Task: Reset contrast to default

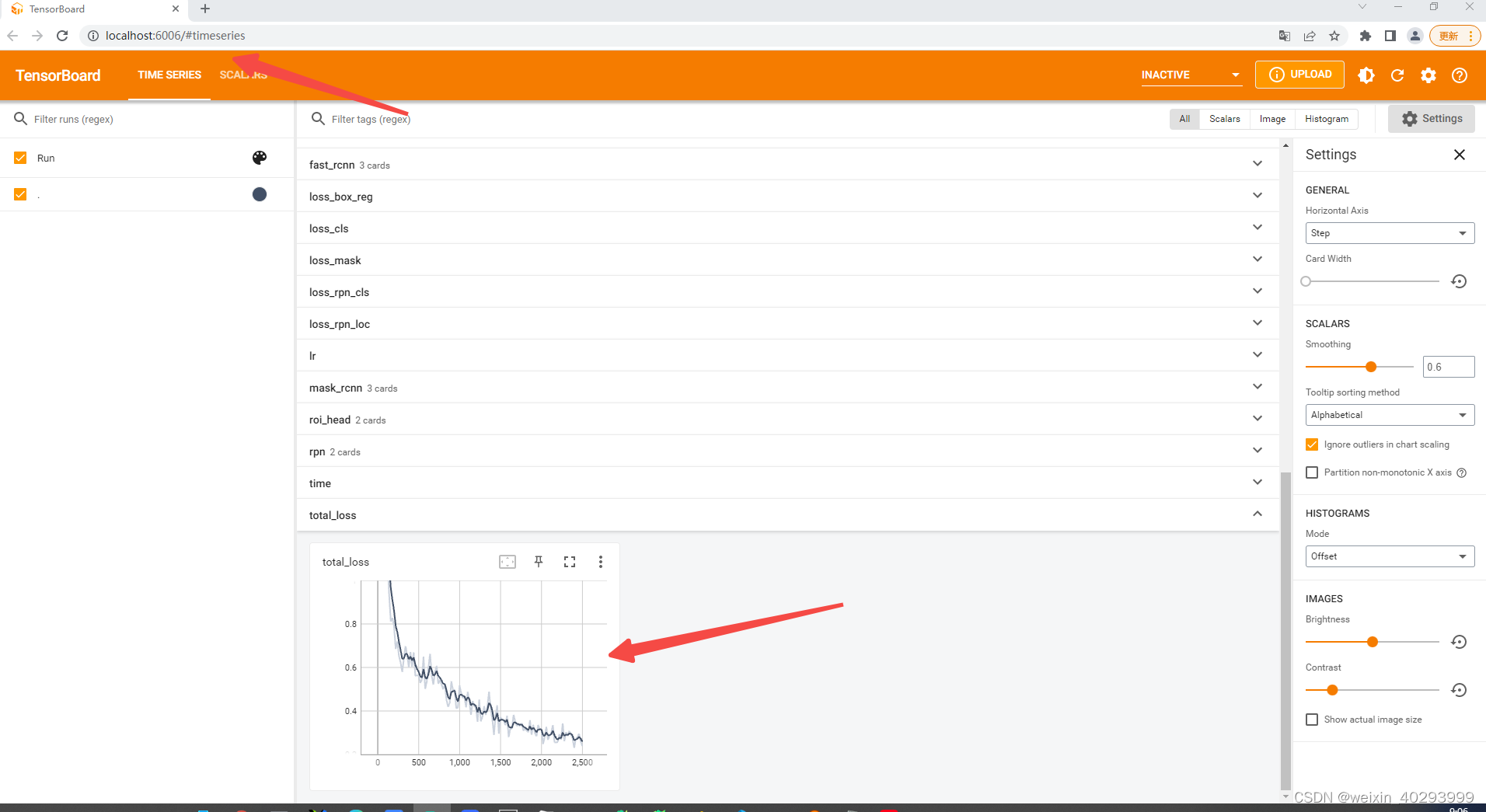Action: click(x=1460, y=690)
